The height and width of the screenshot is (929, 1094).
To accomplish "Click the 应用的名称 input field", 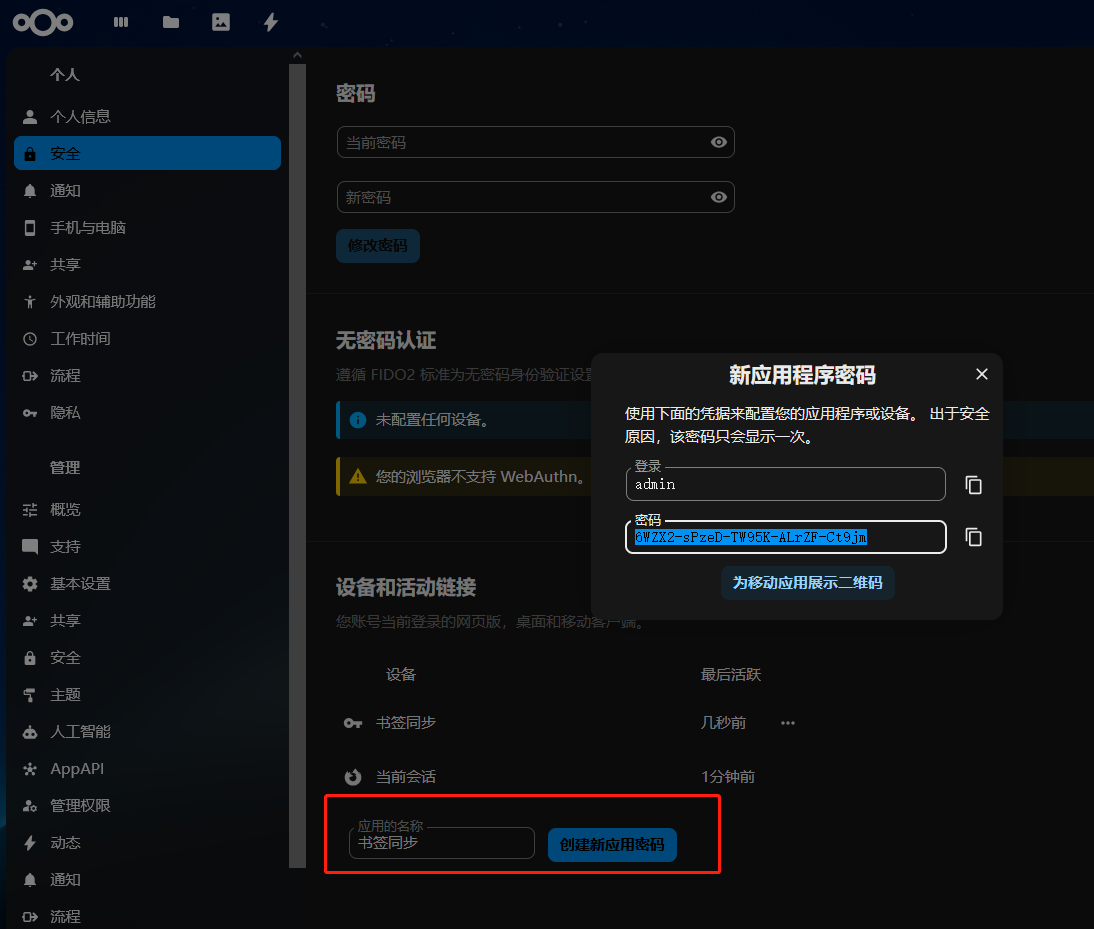I will pyautogui.click(x=442, y=843).
